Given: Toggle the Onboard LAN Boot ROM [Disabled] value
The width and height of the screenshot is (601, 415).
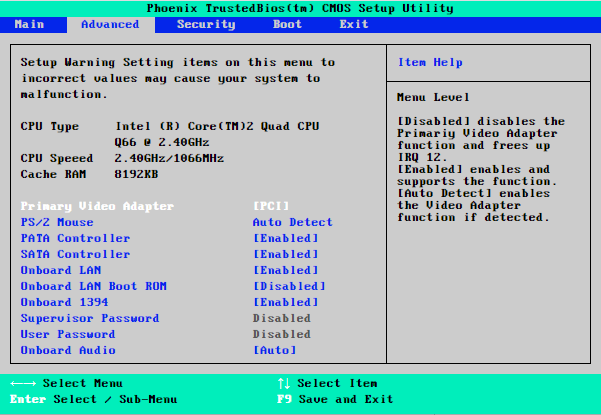Looking at the screenshot, I should (289, 286).
